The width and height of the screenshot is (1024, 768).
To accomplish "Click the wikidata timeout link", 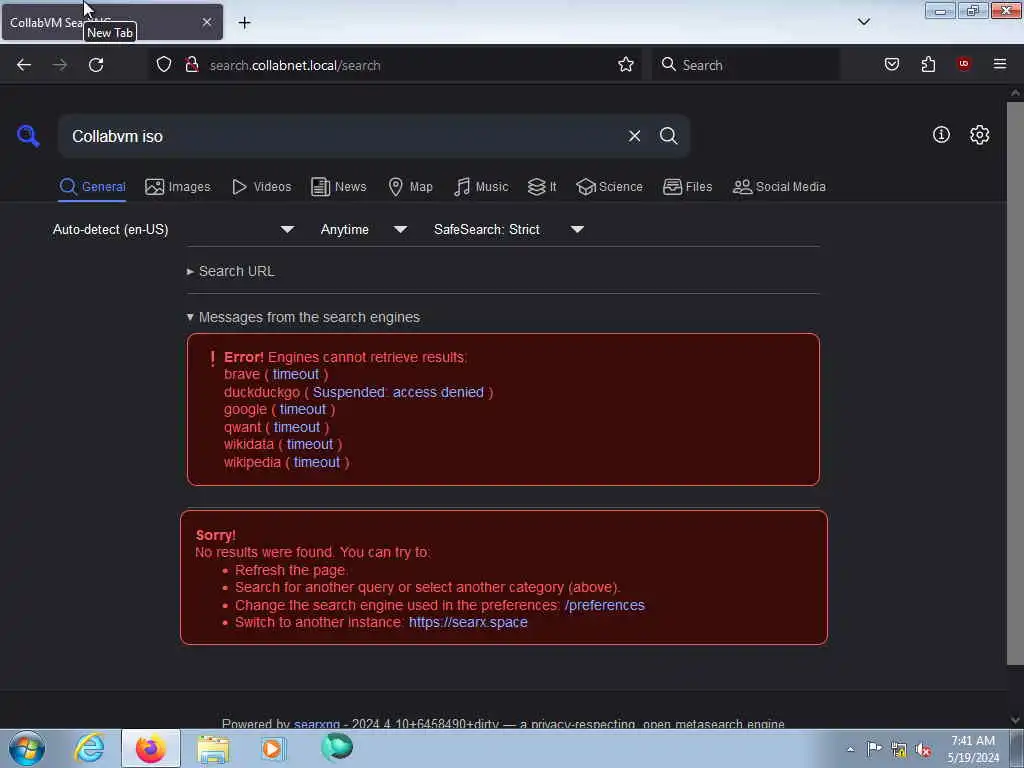I will (x=310, y=444).
